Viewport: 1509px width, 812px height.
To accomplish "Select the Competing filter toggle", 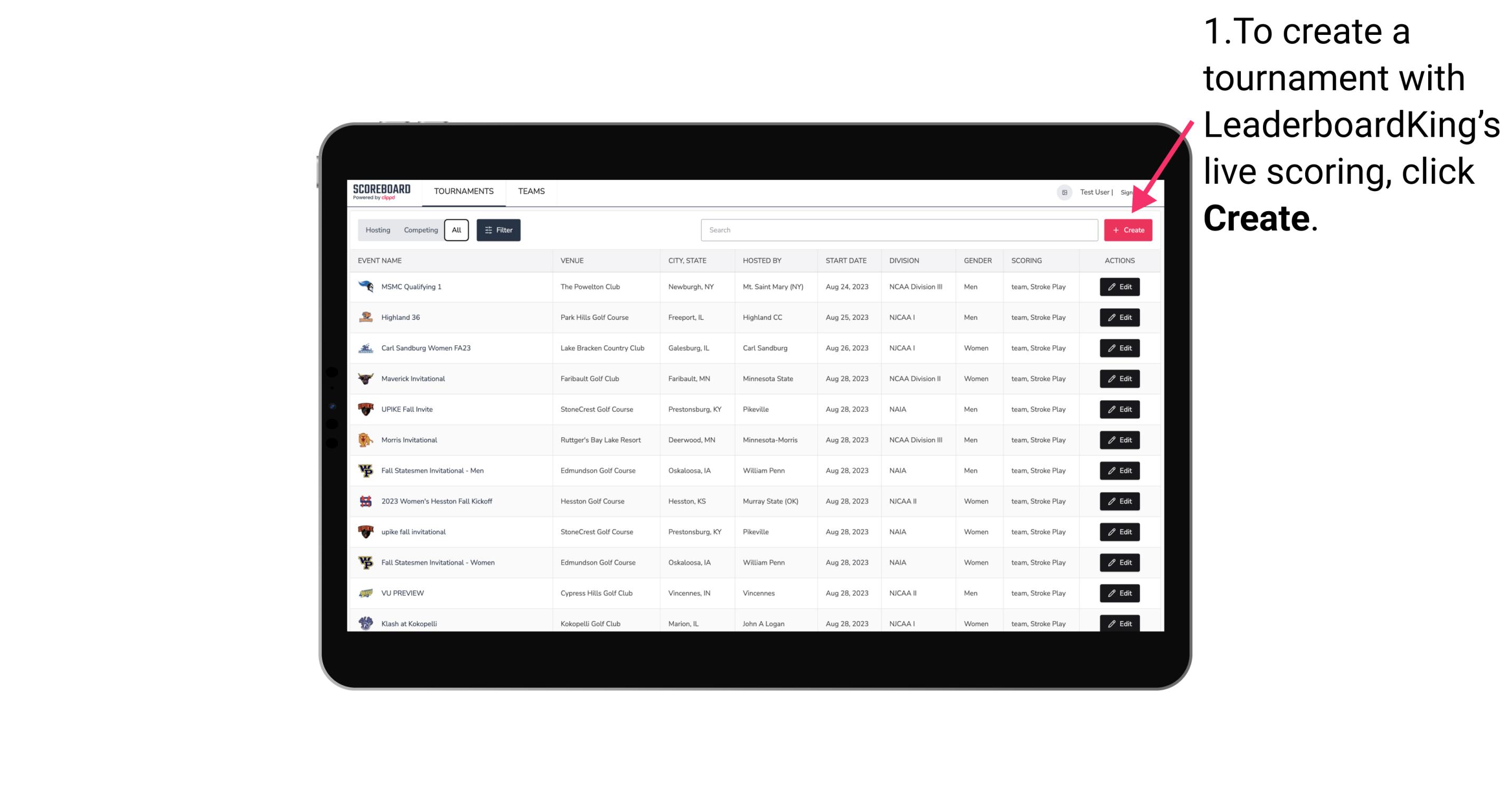I will (419, 230).
